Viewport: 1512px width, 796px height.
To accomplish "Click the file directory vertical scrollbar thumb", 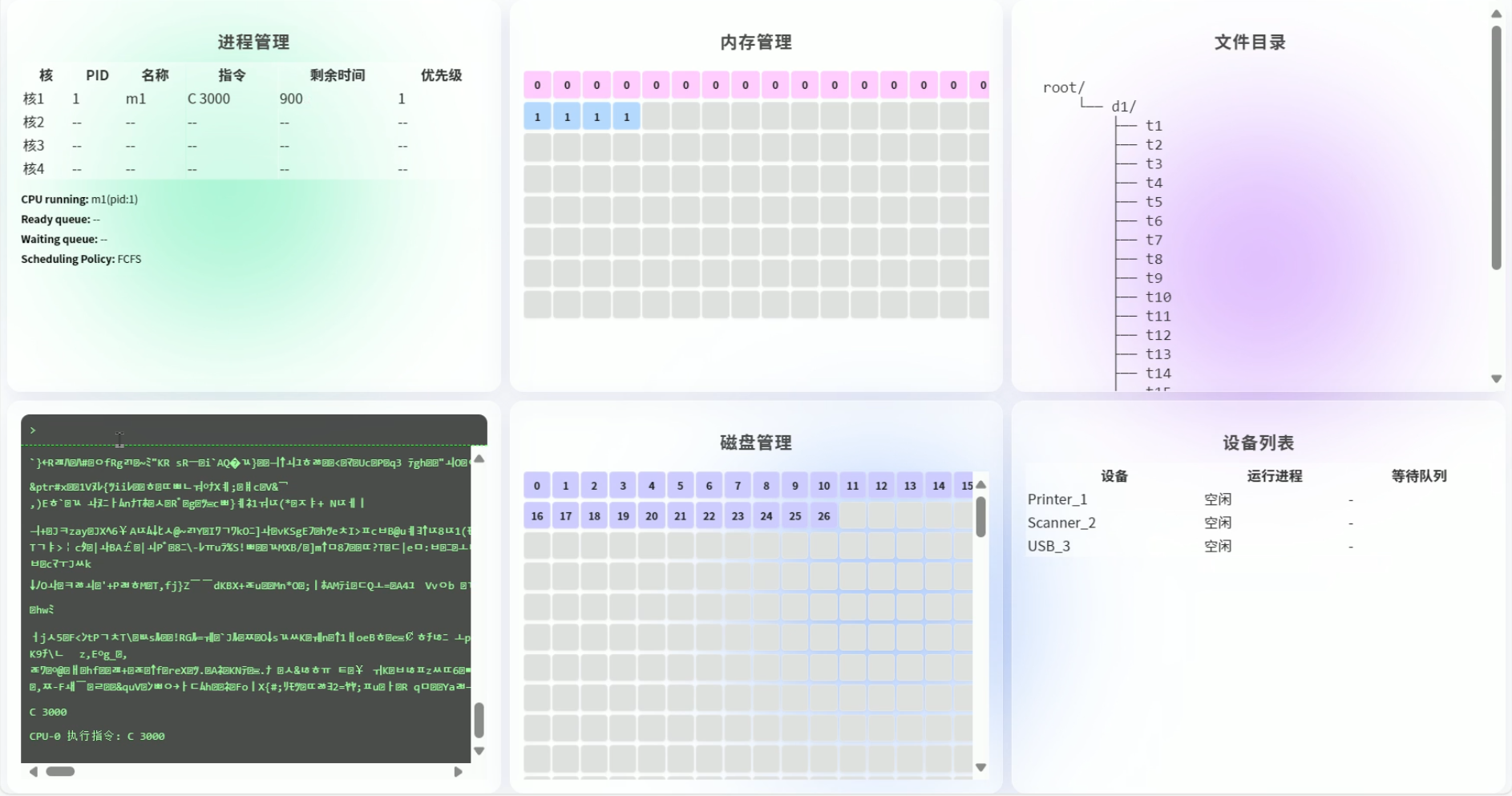I will pos(1496,148).
